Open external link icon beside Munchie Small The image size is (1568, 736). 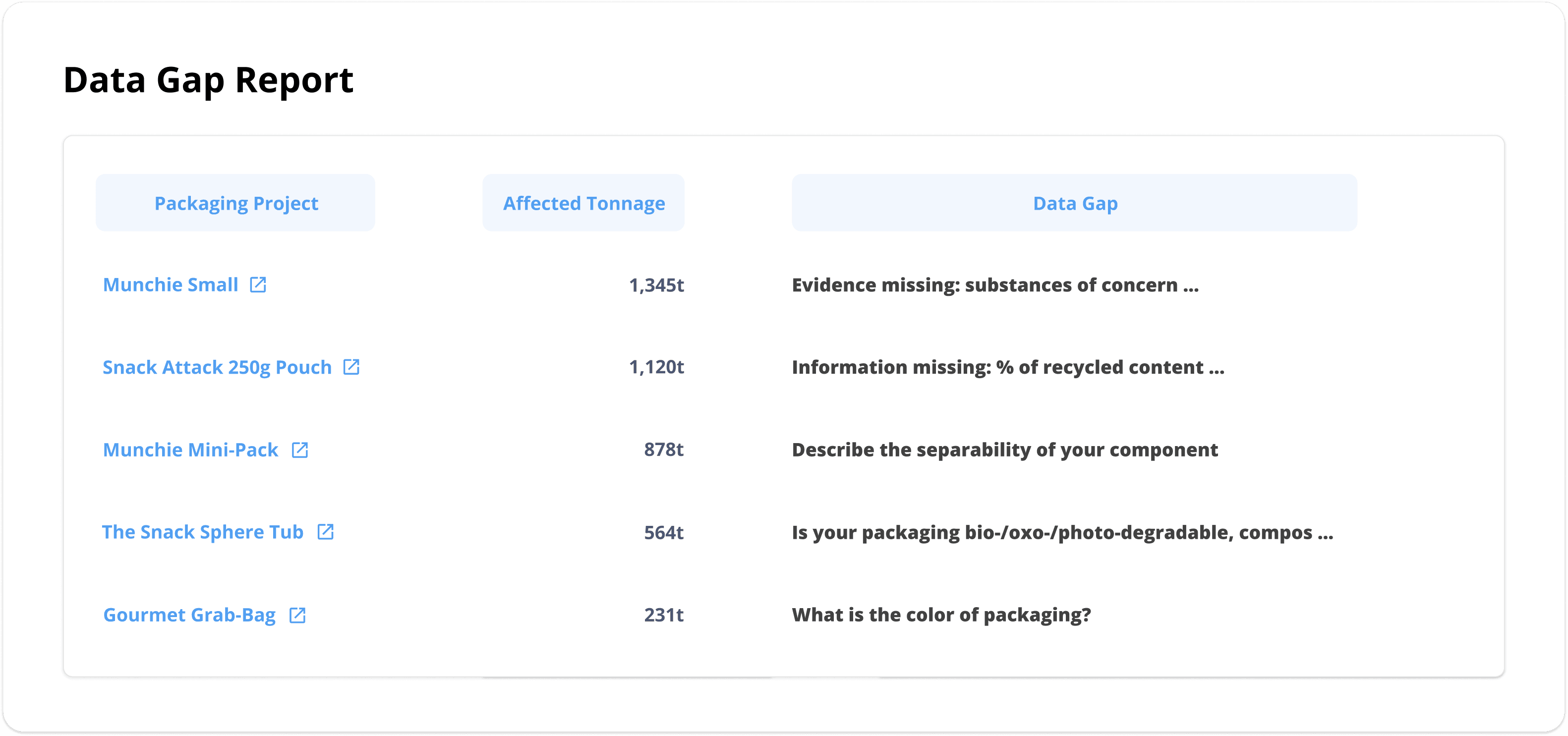258,284
